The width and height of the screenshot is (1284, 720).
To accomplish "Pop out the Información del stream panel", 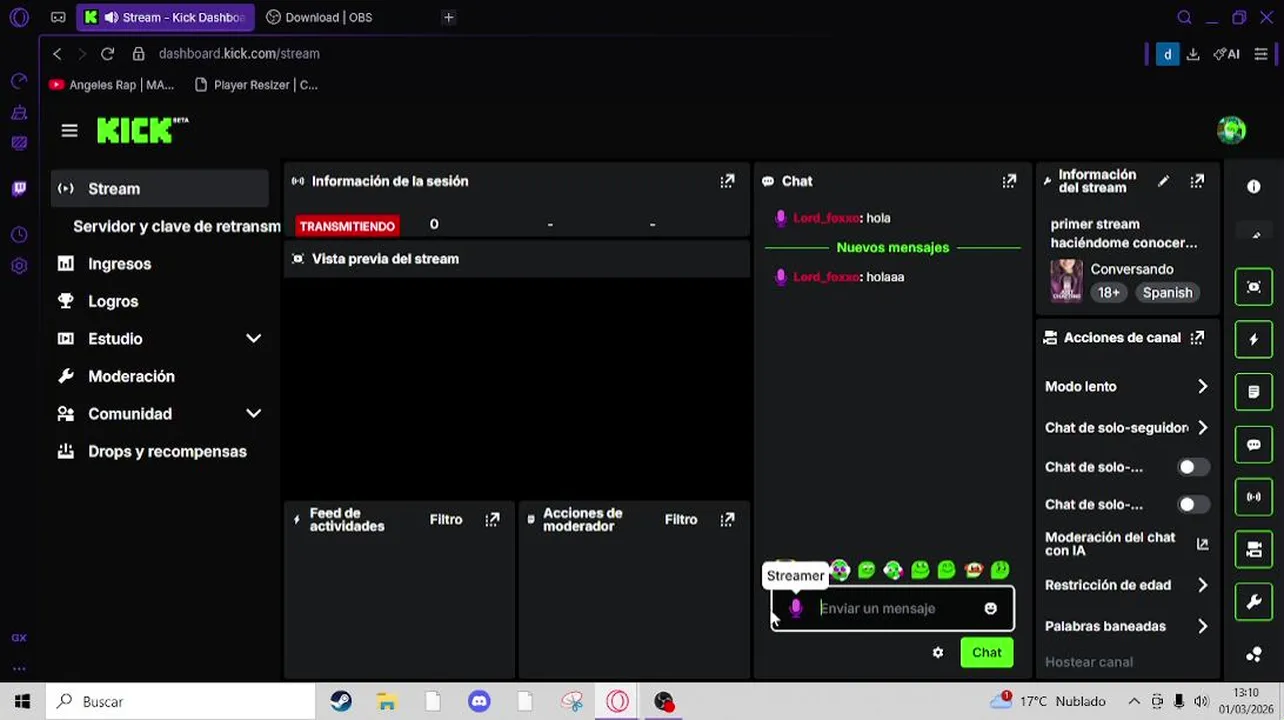I will [x=1197, y=181].
